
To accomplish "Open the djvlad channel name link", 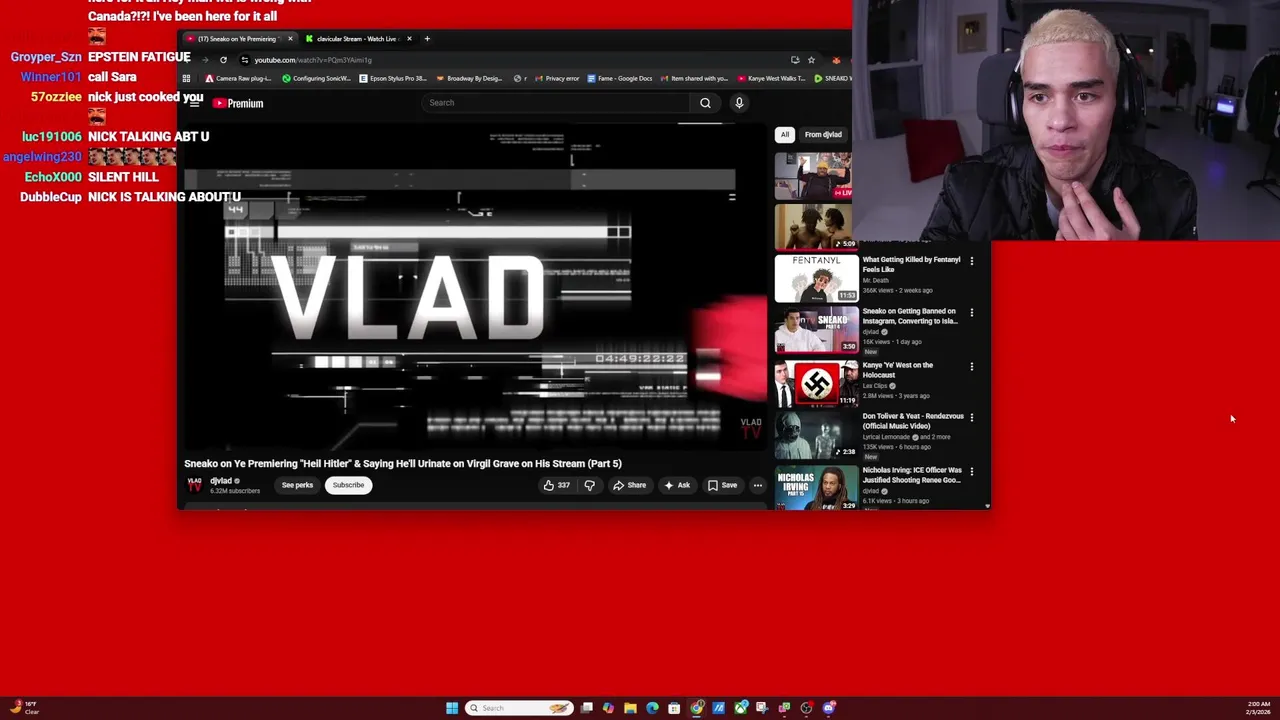I will pos(222,481).
